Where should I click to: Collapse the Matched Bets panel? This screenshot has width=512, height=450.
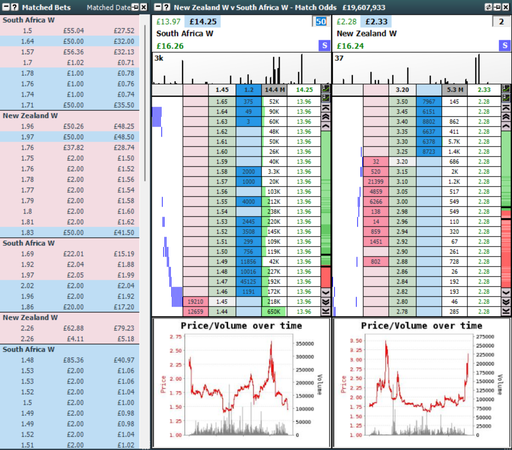(6, 7)
